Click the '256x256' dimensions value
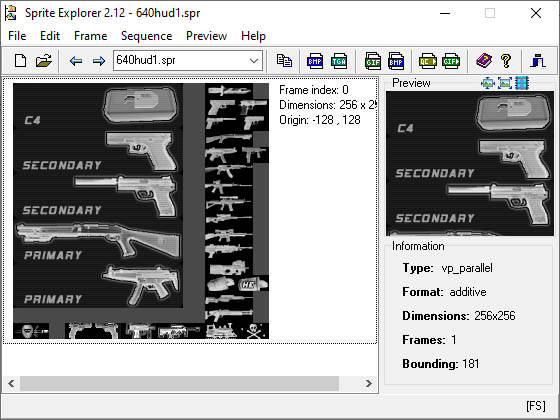560x420 pixels. point(495,316)
